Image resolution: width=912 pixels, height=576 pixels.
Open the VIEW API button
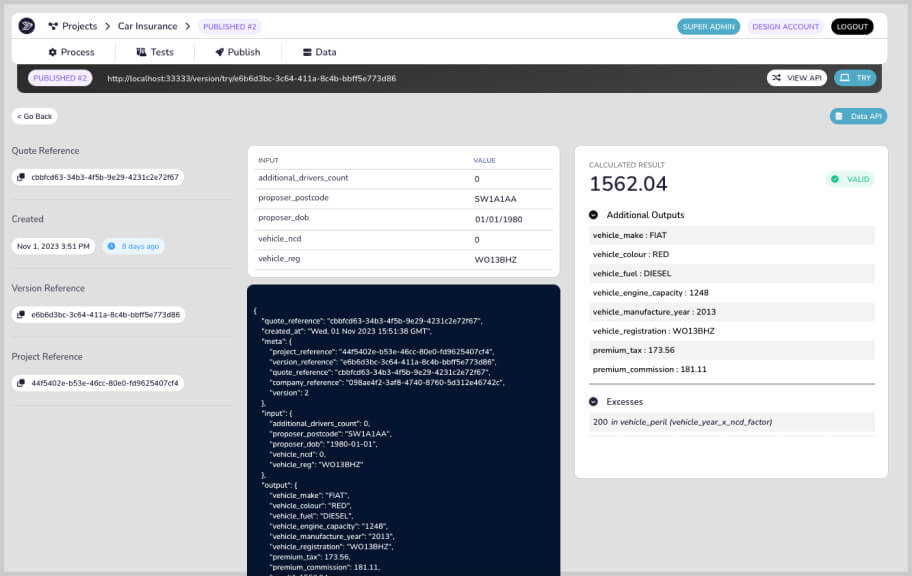[x=797, y=77]
